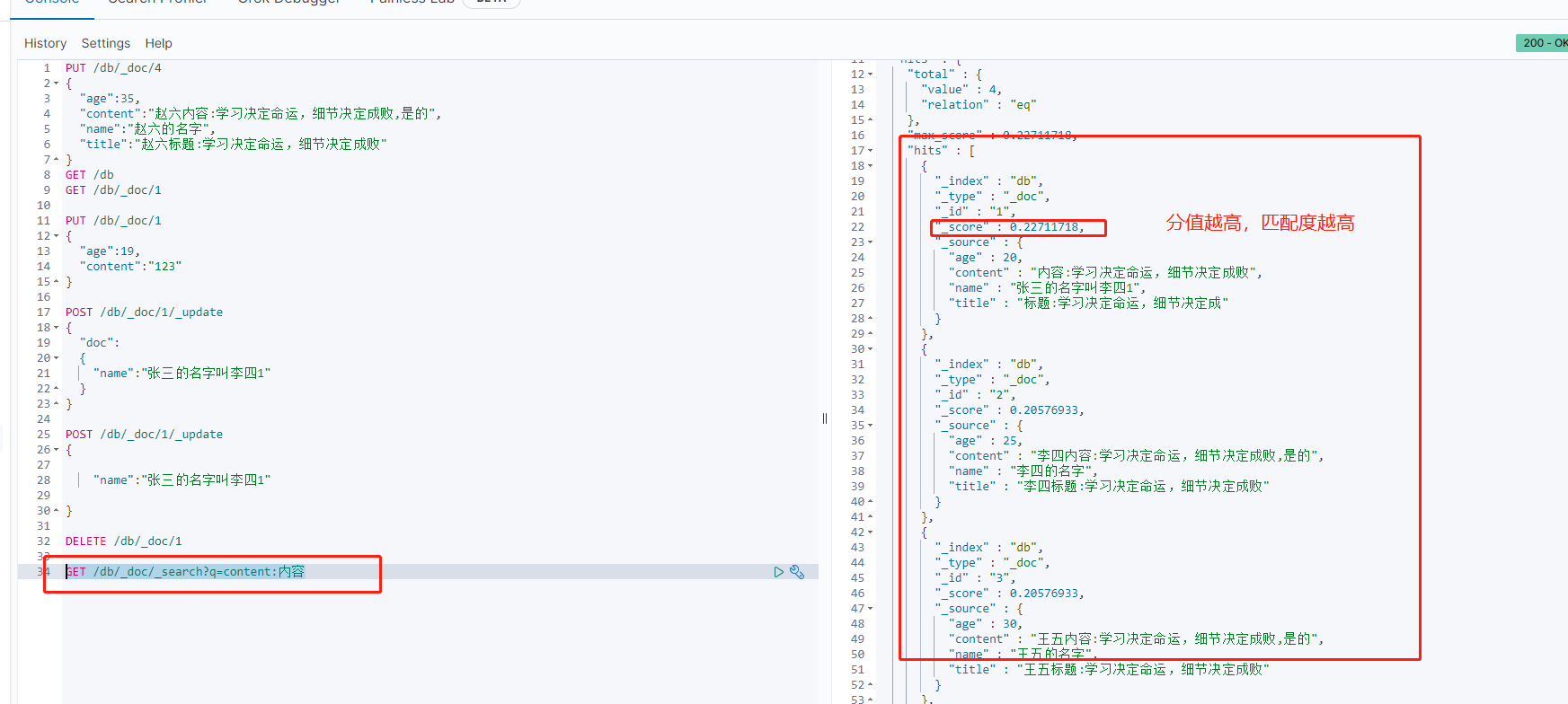This screenshot has width=1568, height=704.
Task: Click the "_index" : "db" on response line 19
Action: (x=989, y=181)
